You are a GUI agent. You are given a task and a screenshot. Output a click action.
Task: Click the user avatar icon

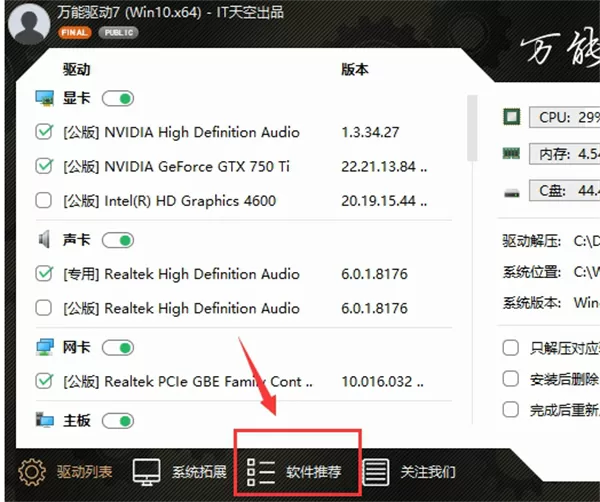click(29, 22)
